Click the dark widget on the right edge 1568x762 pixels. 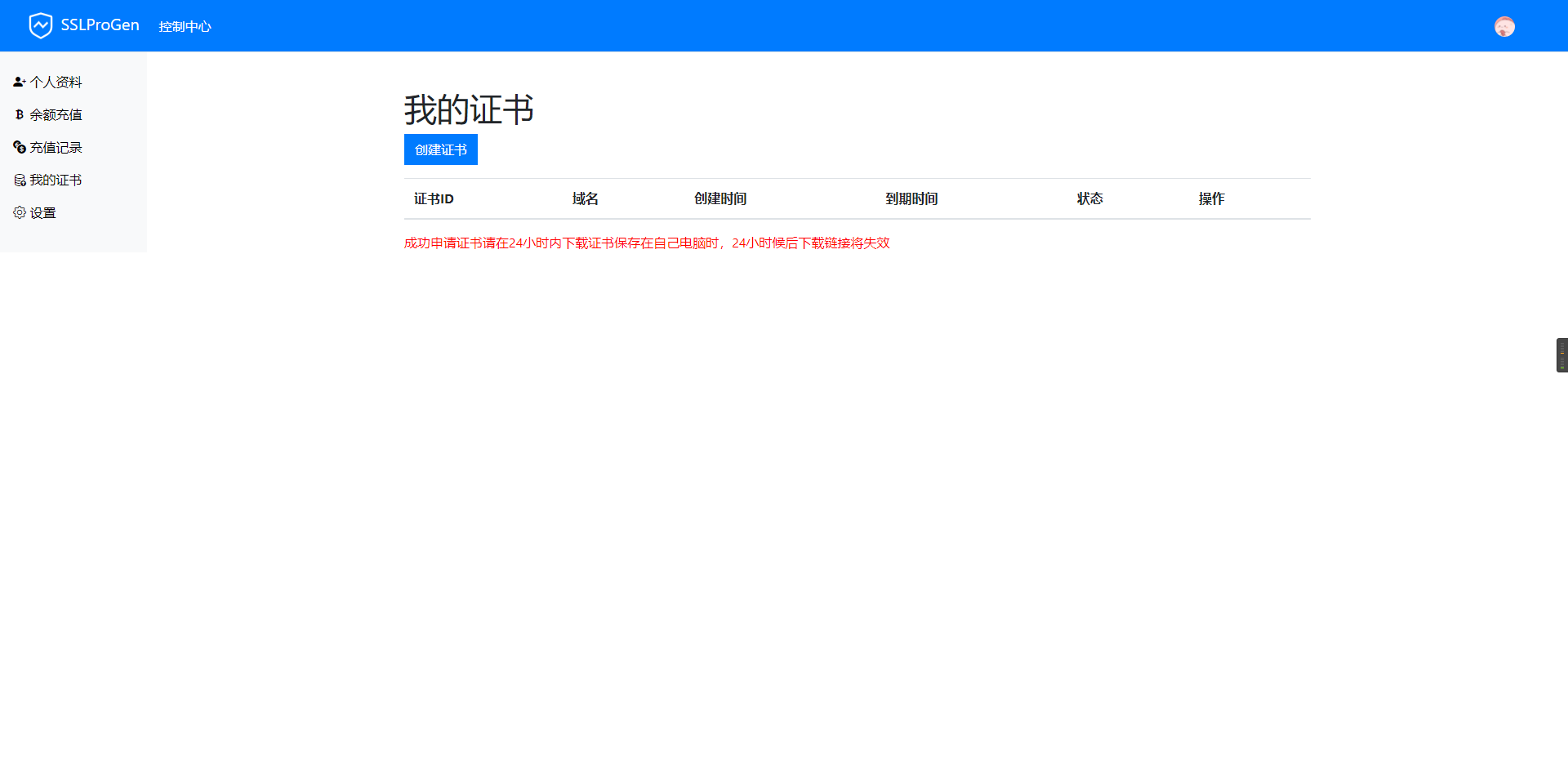(1562, 355)
